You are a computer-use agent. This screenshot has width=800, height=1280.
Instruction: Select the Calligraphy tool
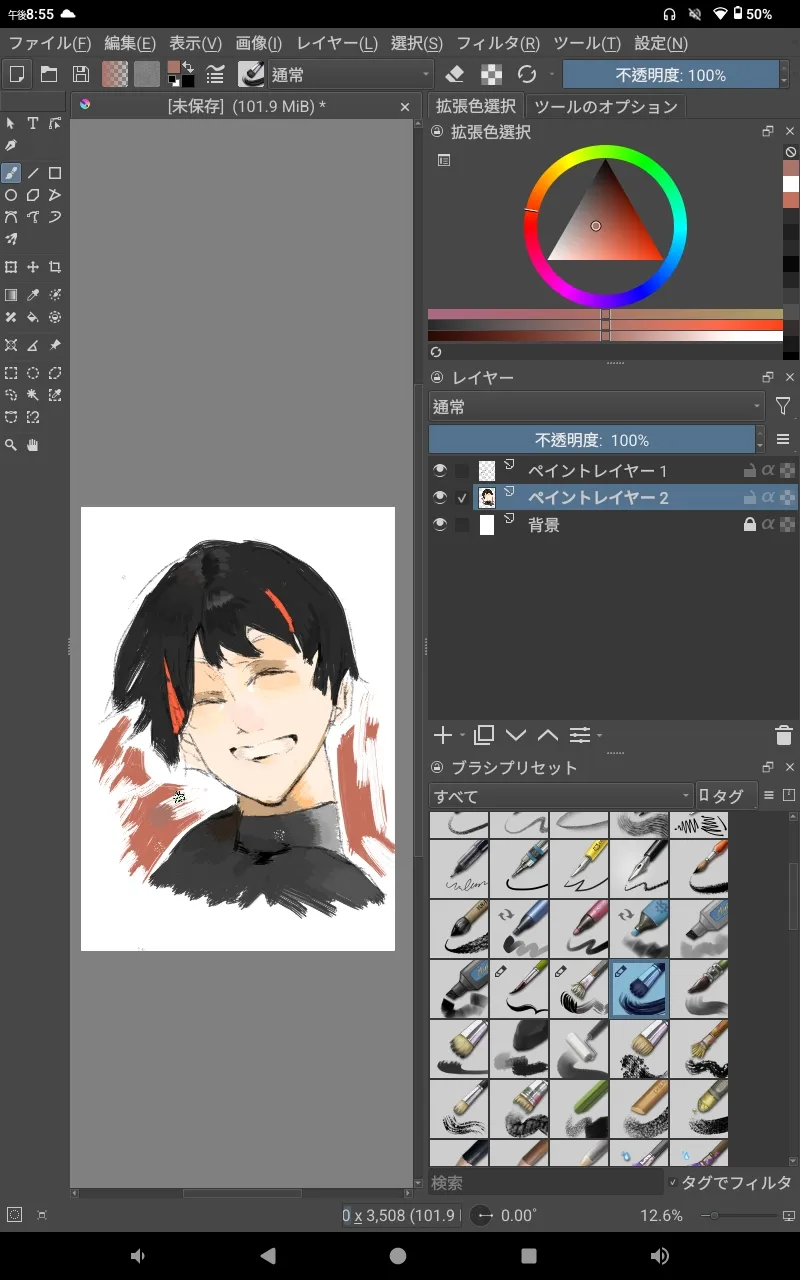point(11,145)
